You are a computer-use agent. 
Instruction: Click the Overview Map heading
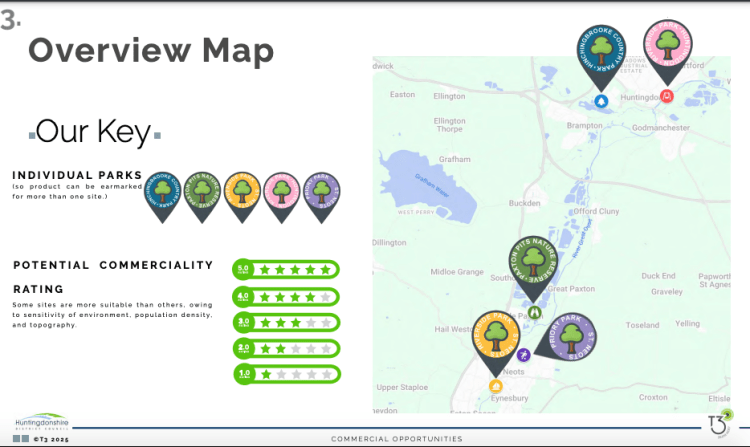(x=150, y=48)
